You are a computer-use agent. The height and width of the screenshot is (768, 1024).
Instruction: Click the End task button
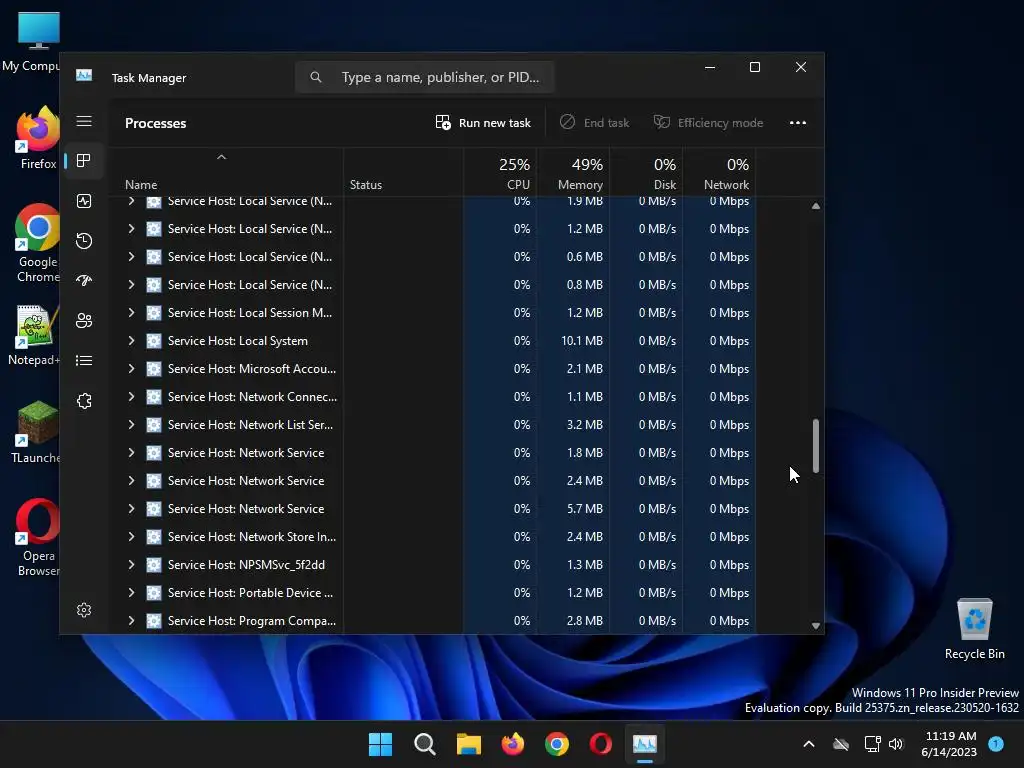click(x=594, y=123)
